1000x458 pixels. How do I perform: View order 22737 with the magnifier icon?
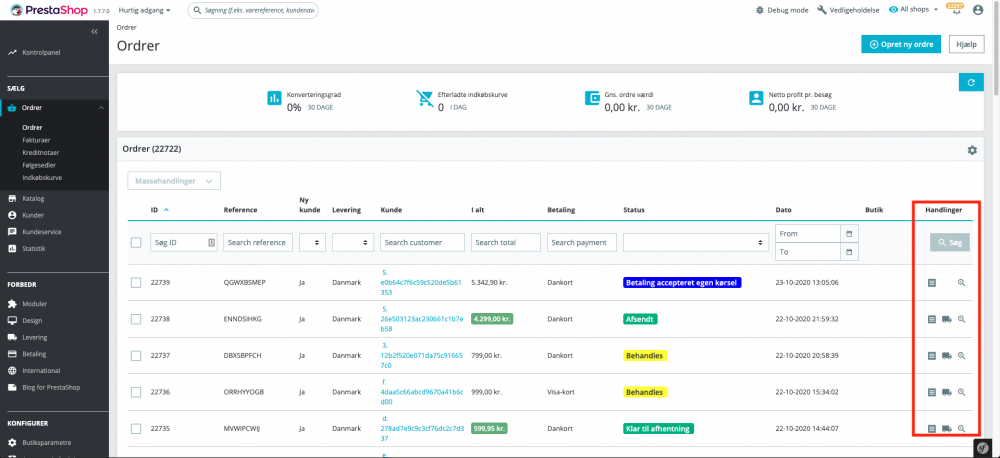tap(961, 355)
